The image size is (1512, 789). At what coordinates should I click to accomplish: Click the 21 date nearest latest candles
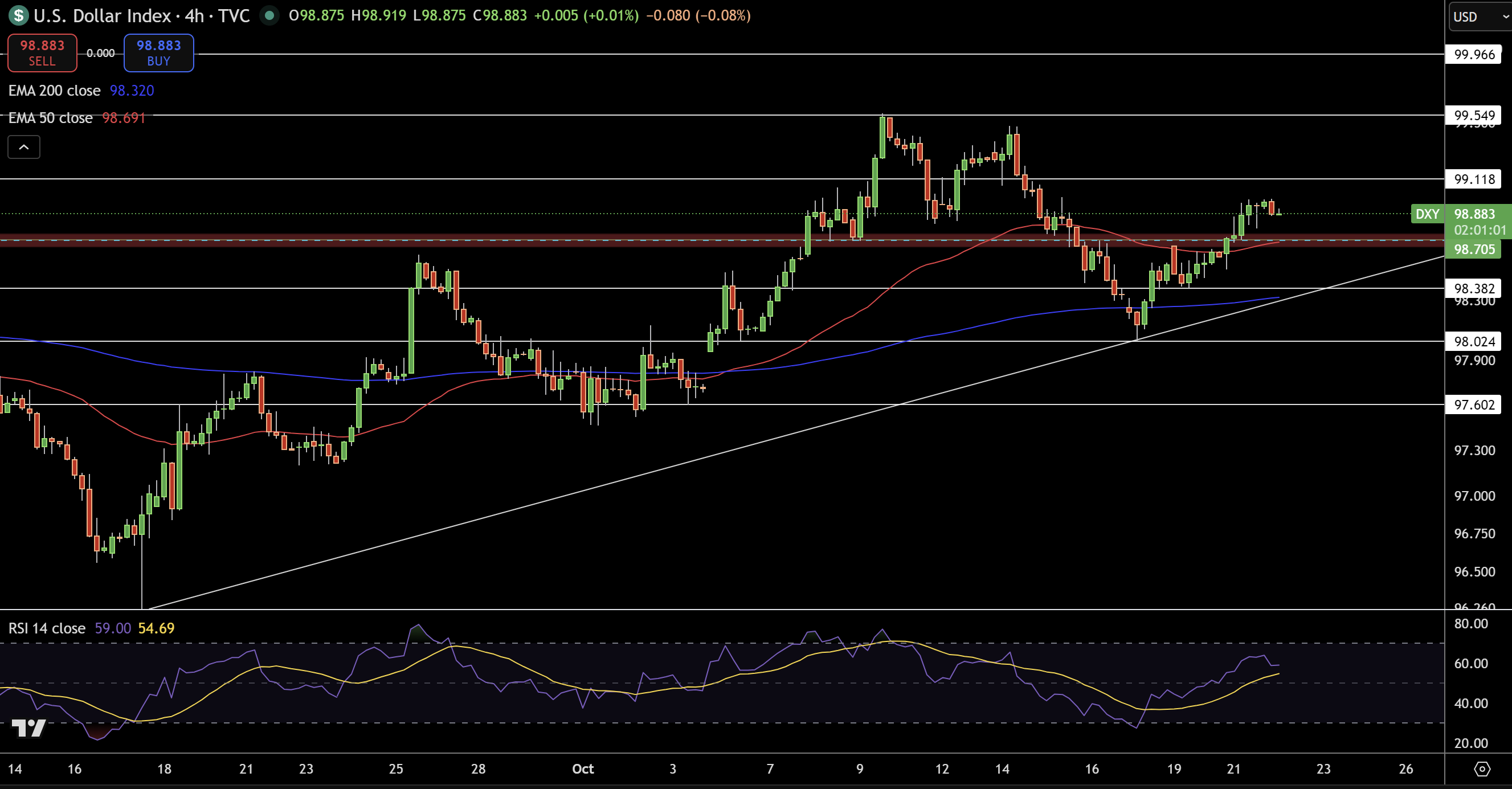pyautogui.click(x=1234, y=769)
